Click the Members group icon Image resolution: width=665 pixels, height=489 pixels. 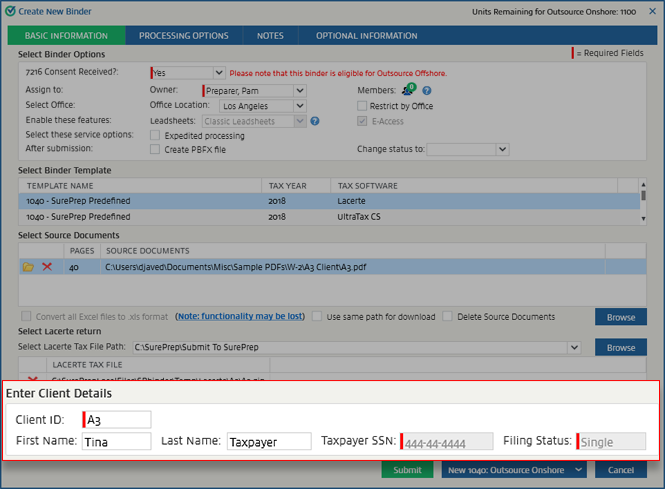click(x=408, y=90)
